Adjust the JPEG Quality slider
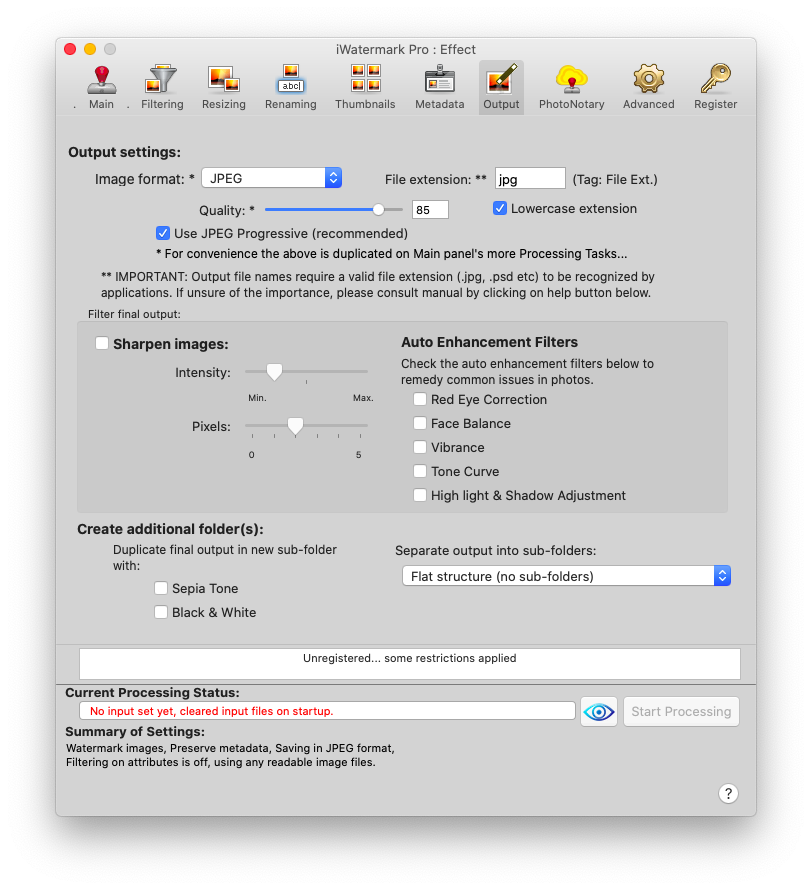 334,209
